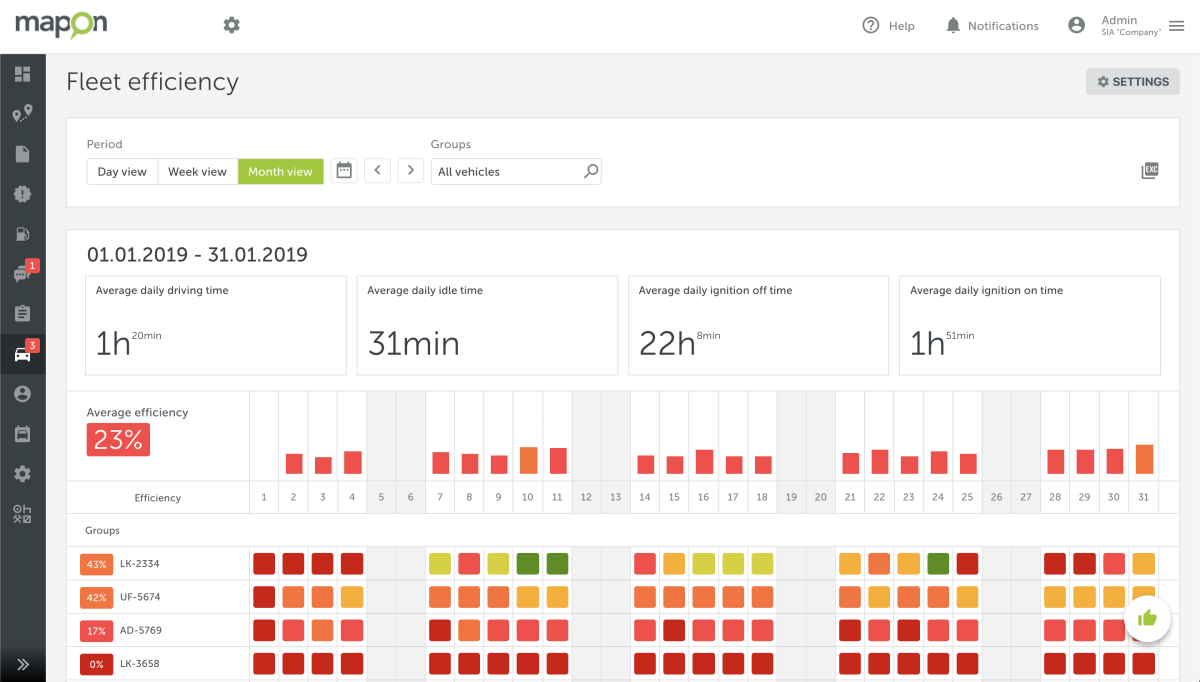Open the dashboard panel from the sidebar
Image resolution: width=1200 pixels, height=682 pixels.
point(22,72)
